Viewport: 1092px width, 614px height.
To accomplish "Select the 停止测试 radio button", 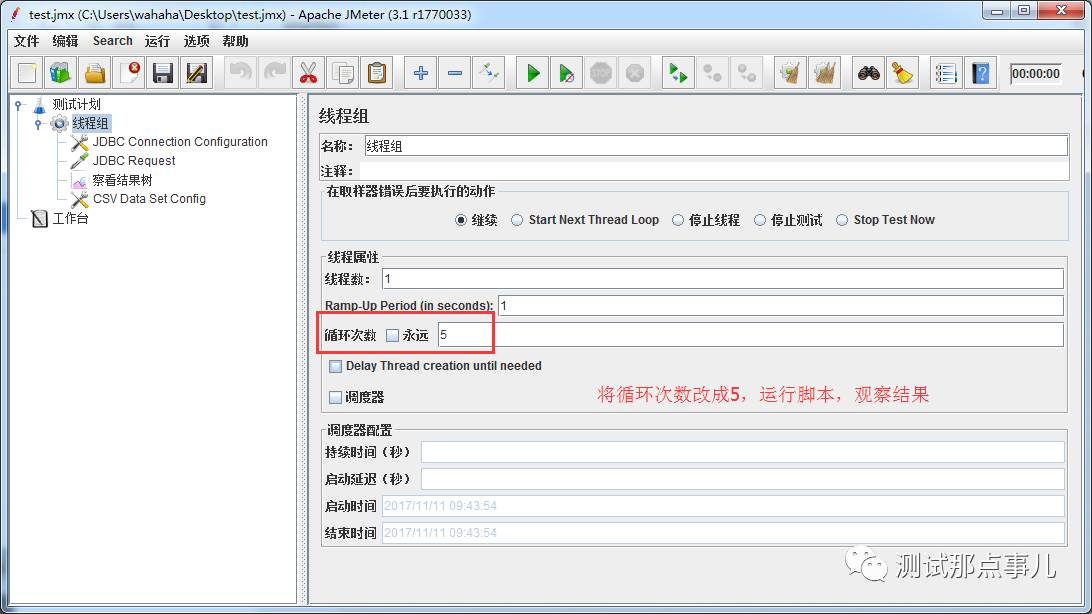I will [760, 220].
